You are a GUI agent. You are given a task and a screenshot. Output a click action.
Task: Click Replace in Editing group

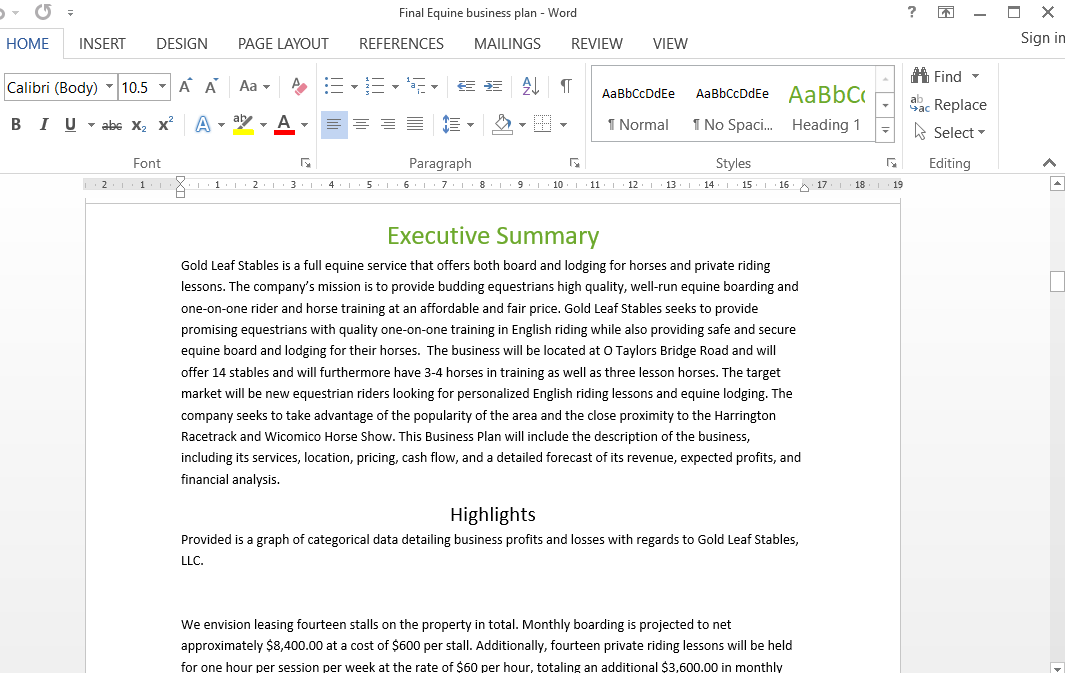tap(949, 104)
